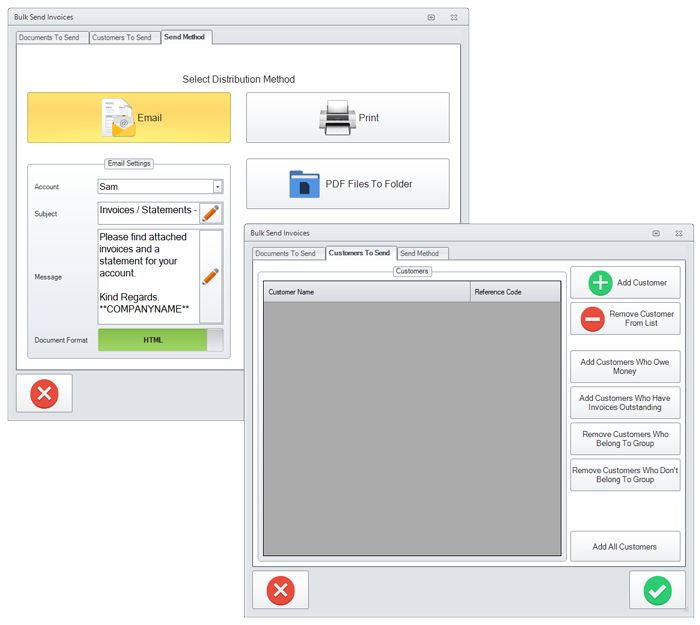Click Remove Customers Who Belong To Group
The image size is (700, 625).
pos(625,439)
